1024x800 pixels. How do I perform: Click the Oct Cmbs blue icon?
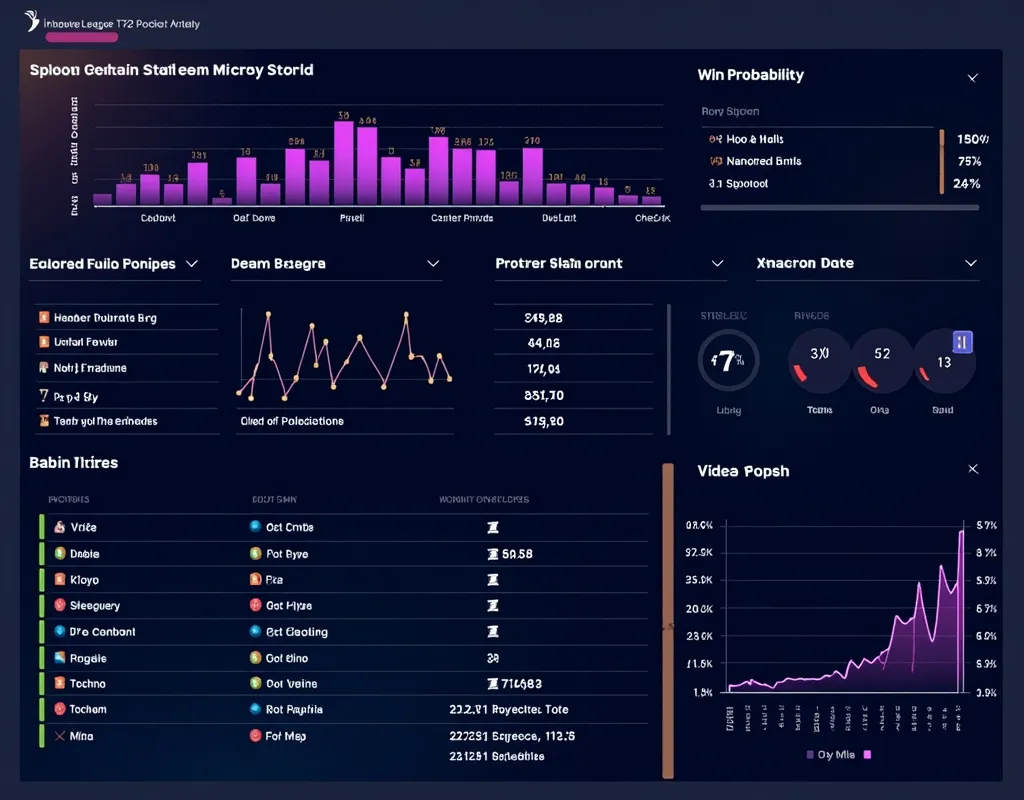(255, 526)
